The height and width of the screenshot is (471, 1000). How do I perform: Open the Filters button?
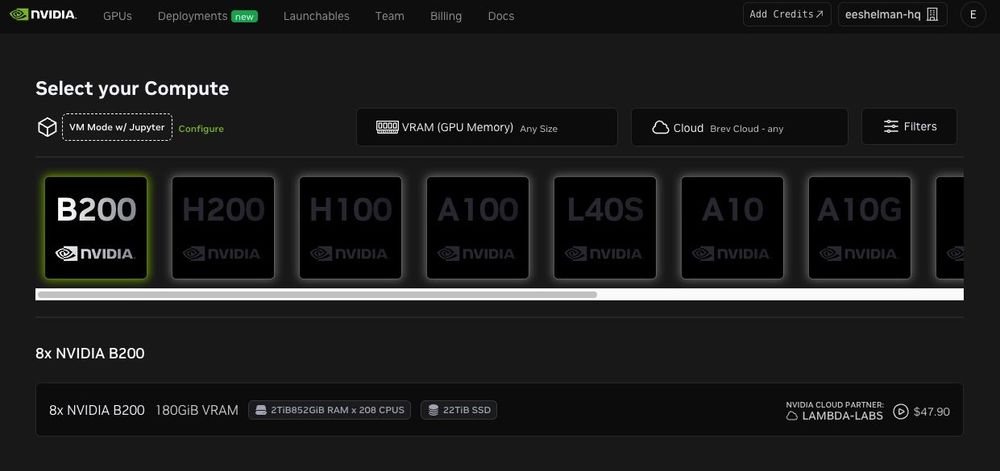point(909,126)
